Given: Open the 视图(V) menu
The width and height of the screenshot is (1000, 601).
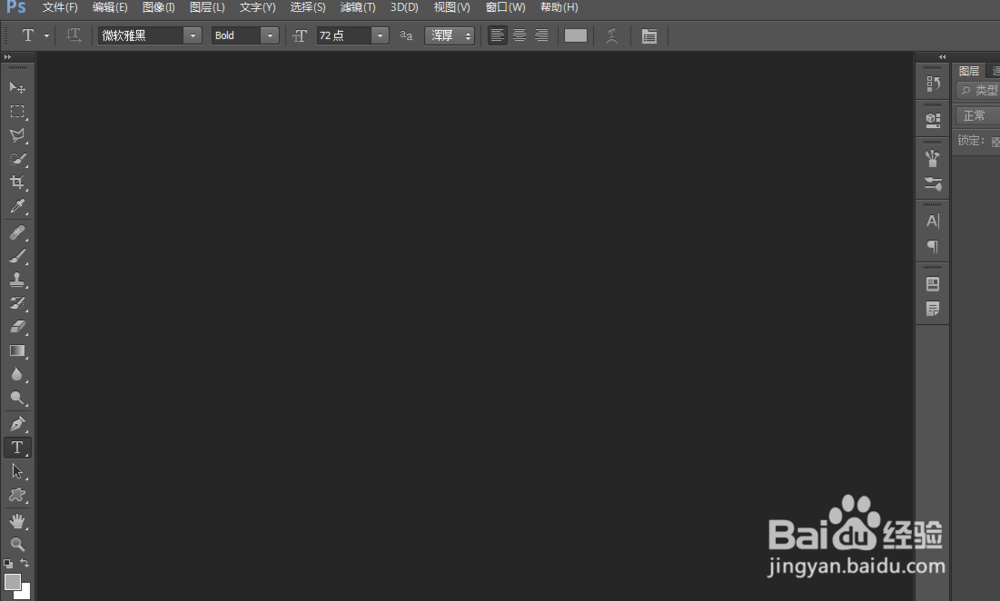Looking at the screenshot, I should pyautogui.click(x=452, y=8).
